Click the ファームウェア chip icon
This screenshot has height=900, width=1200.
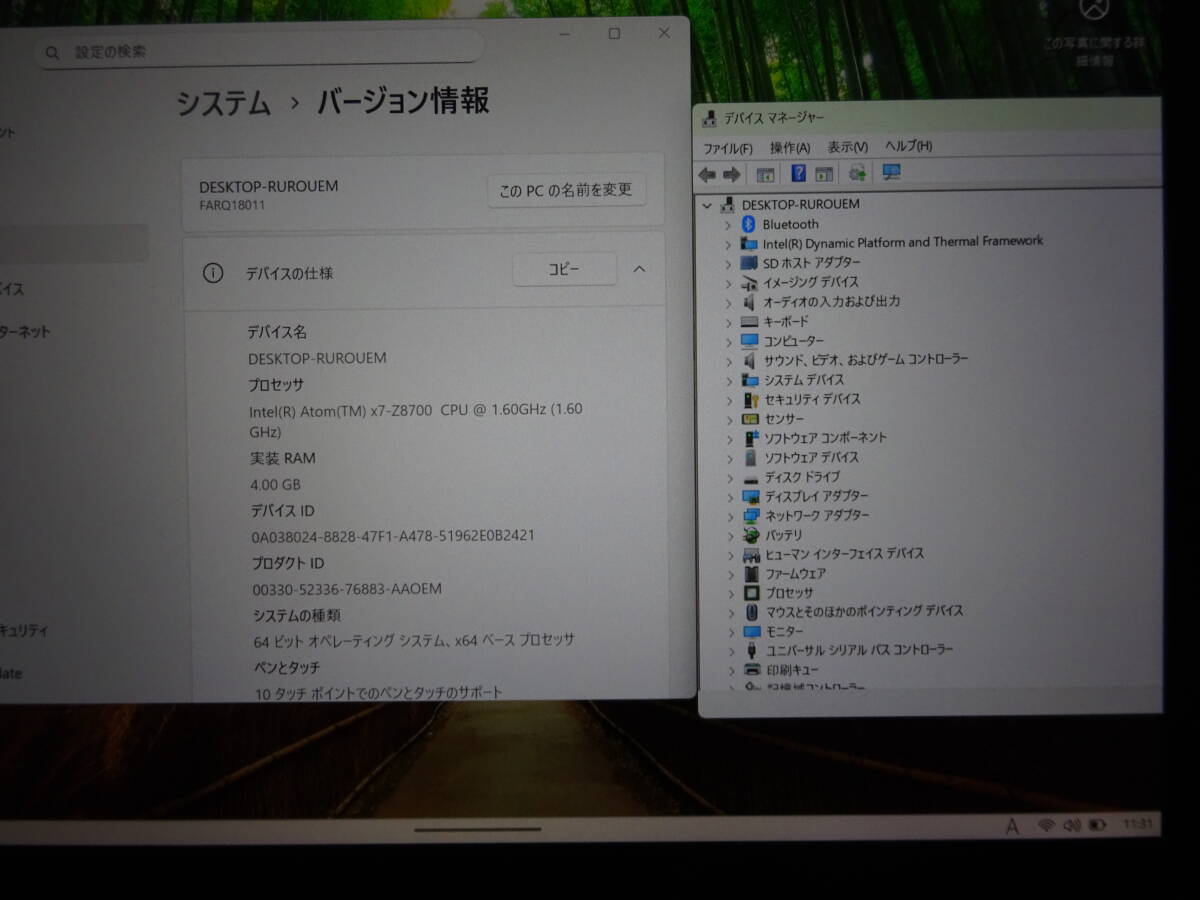click(752, 574)
